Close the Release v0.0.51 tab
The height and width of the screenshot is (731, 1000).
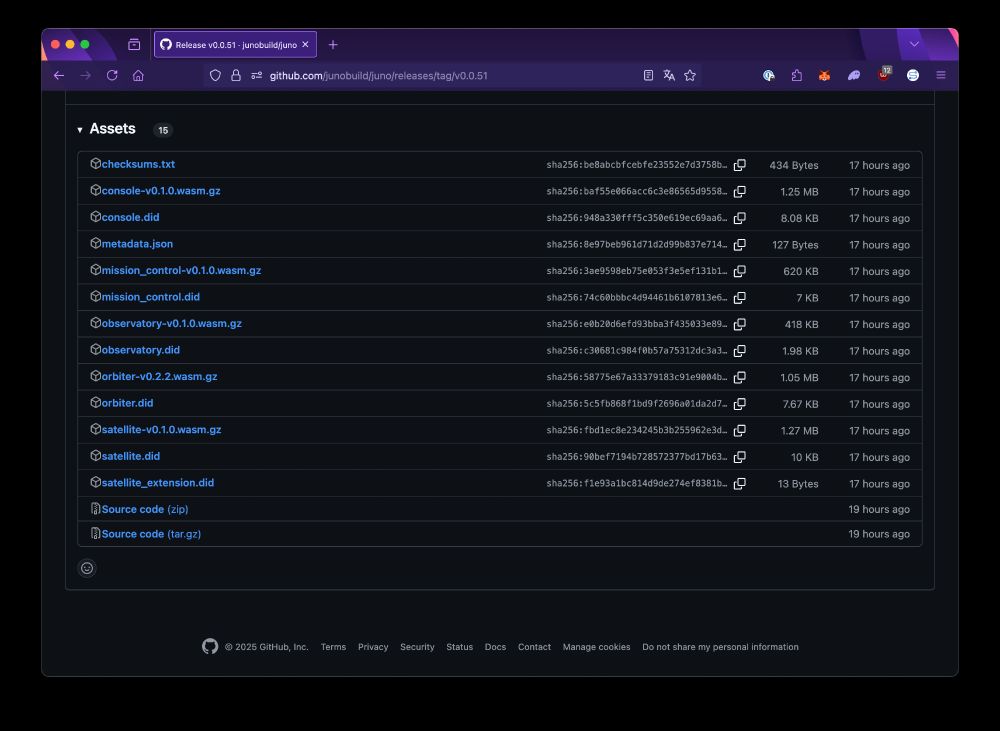coord(305,45)
